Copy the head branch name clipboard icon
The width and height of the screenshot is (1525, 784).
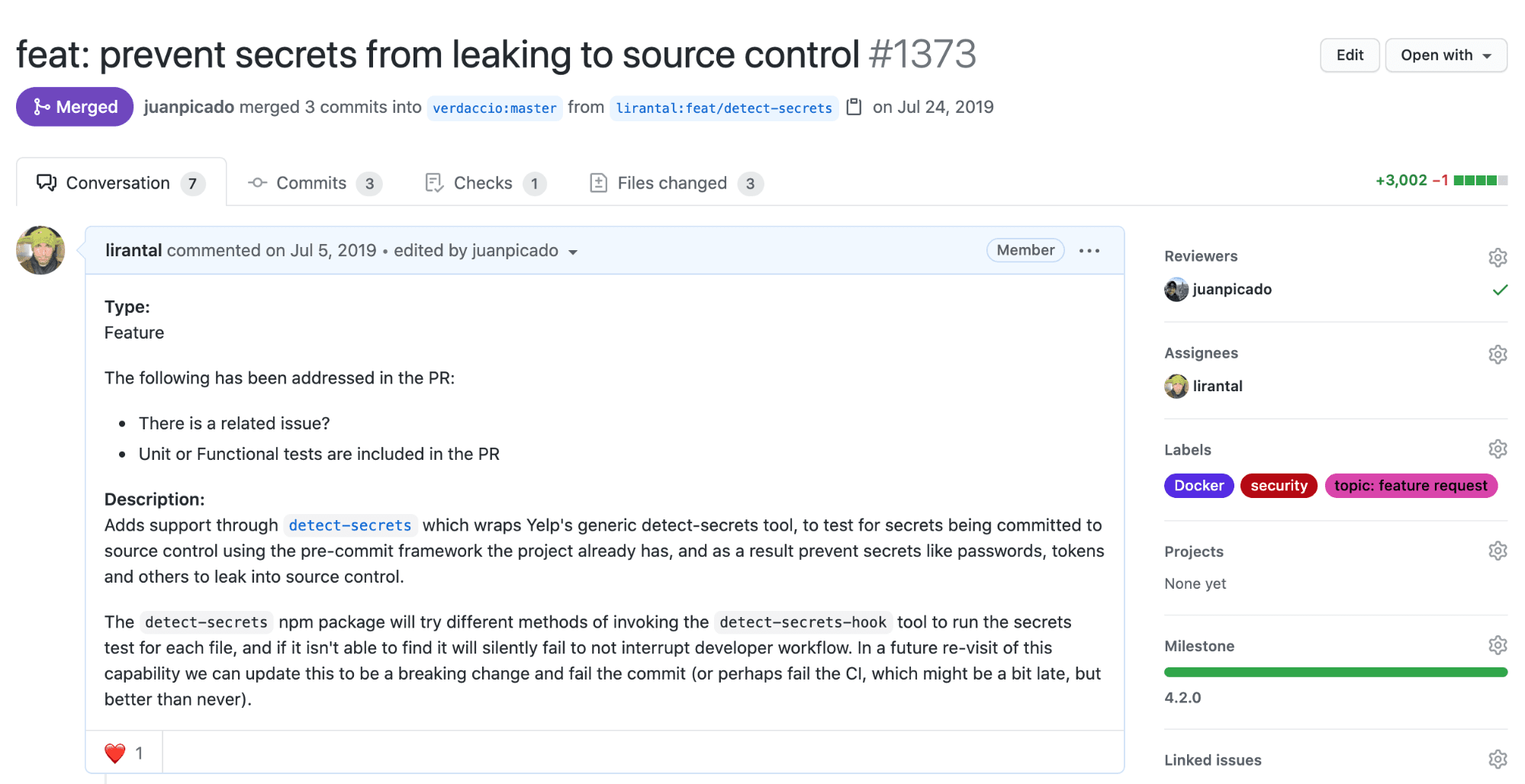tap(854, 107)
